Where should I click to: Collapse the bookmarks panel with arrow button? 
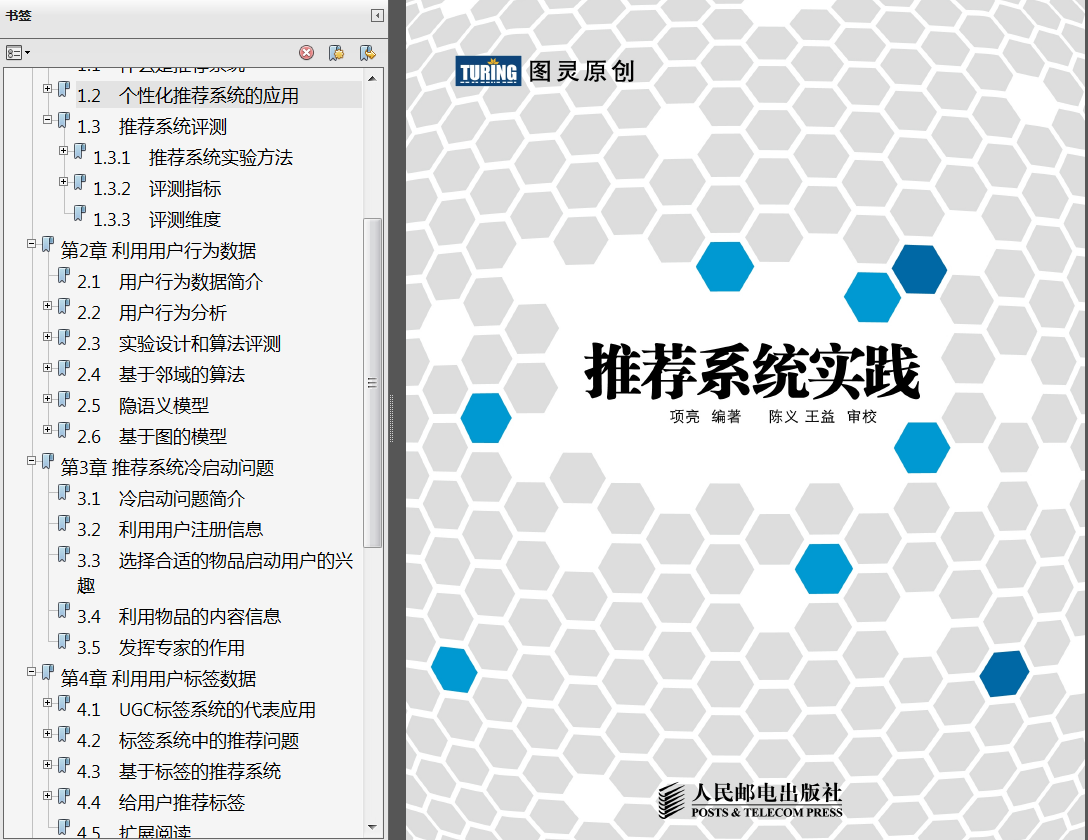click(377, 15)
